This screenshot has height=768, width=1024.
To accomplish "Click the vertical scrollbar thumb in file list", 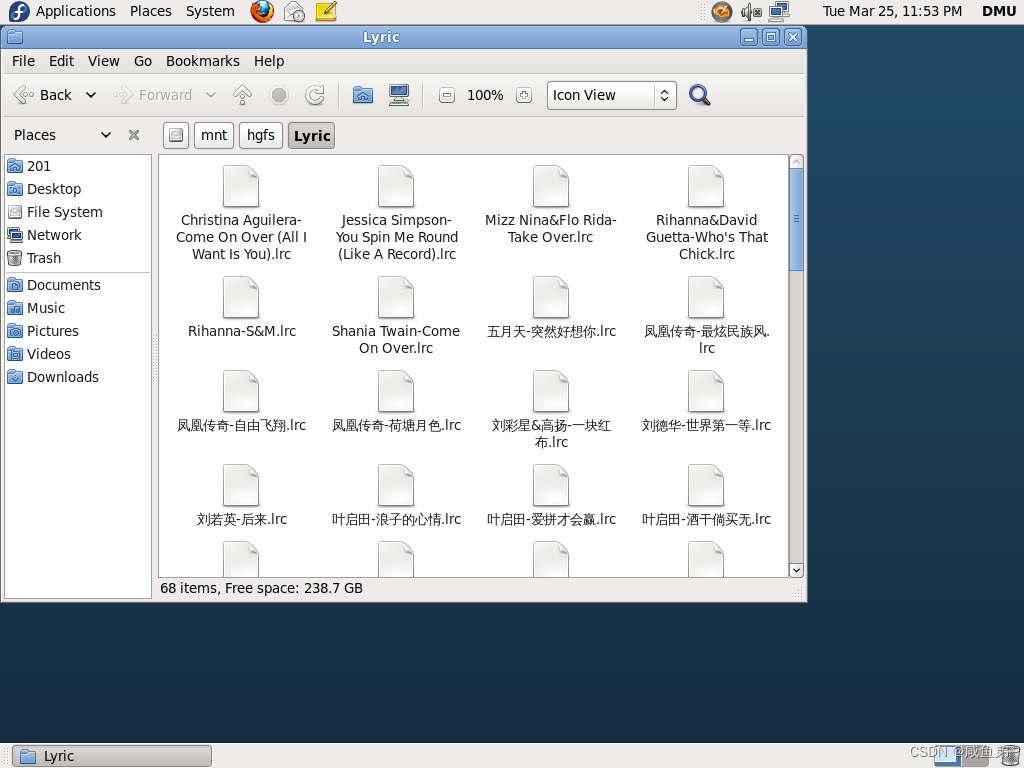I will [796, 219].
